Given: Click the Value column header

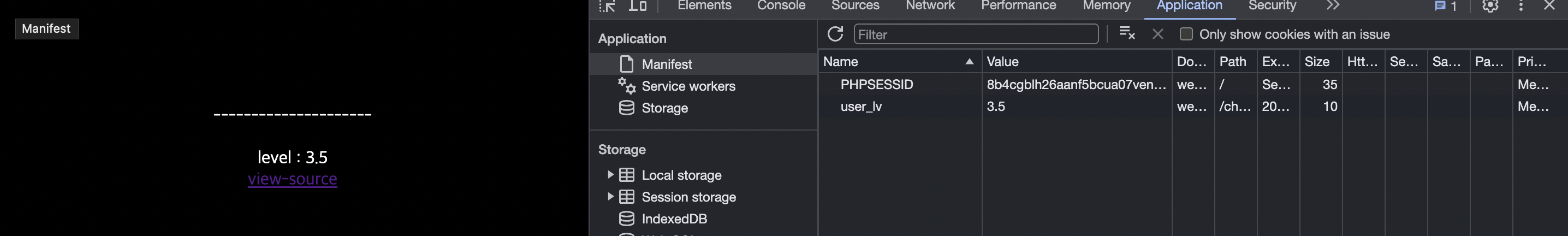Looking at the screenshot, I should coord(1077,62).
